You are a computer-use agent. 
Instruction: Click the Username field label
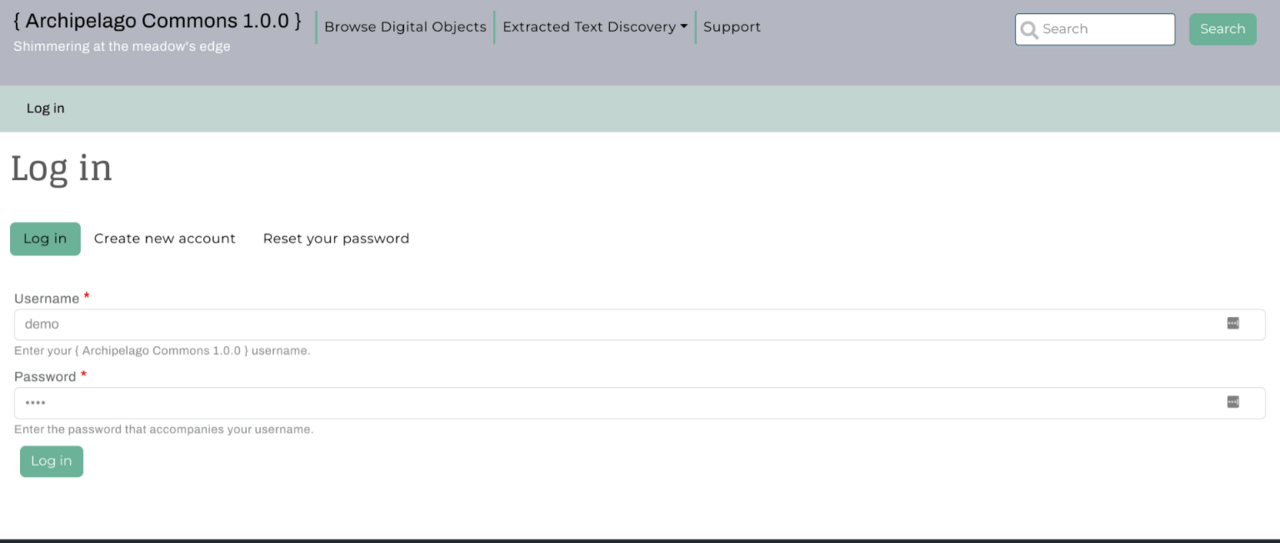point(46,299)
